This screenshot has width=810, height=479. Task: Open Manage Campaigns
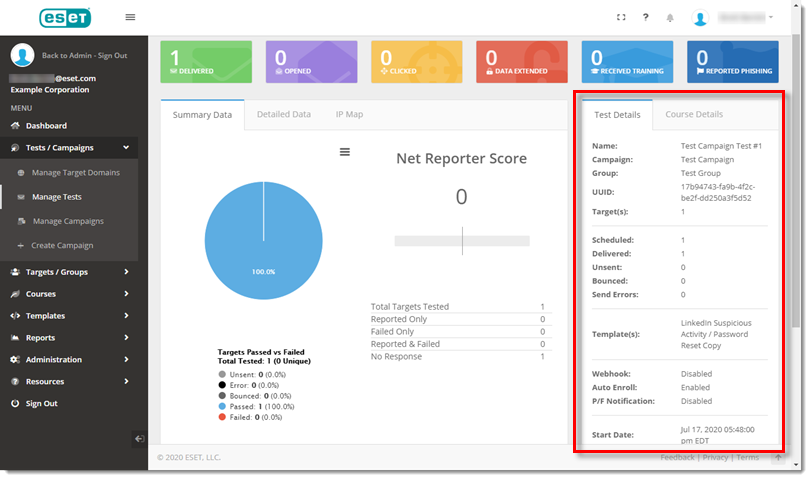pos(68,221)
